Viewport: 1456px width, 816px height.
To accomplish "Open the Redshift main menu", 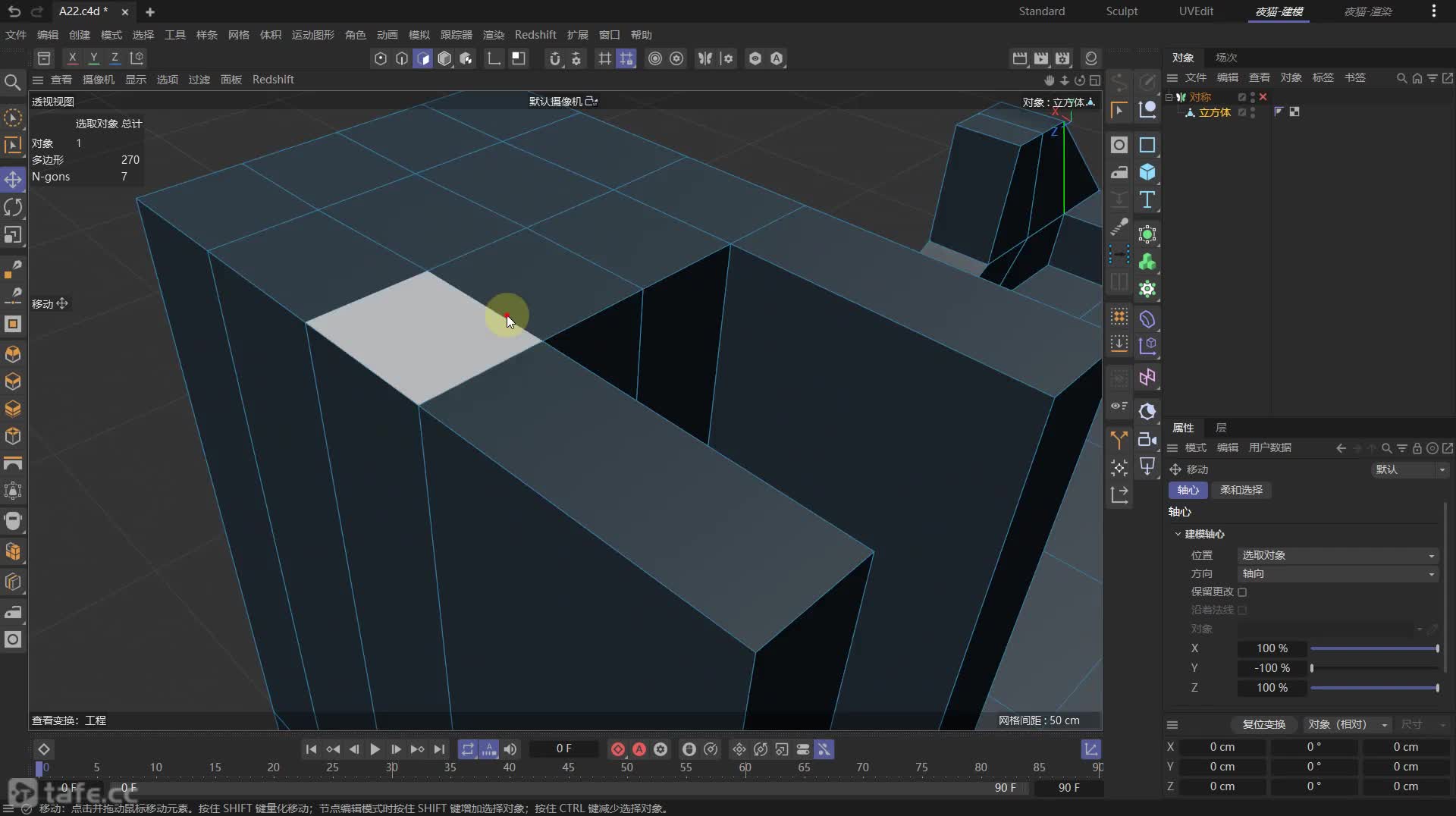I will 535,35.
